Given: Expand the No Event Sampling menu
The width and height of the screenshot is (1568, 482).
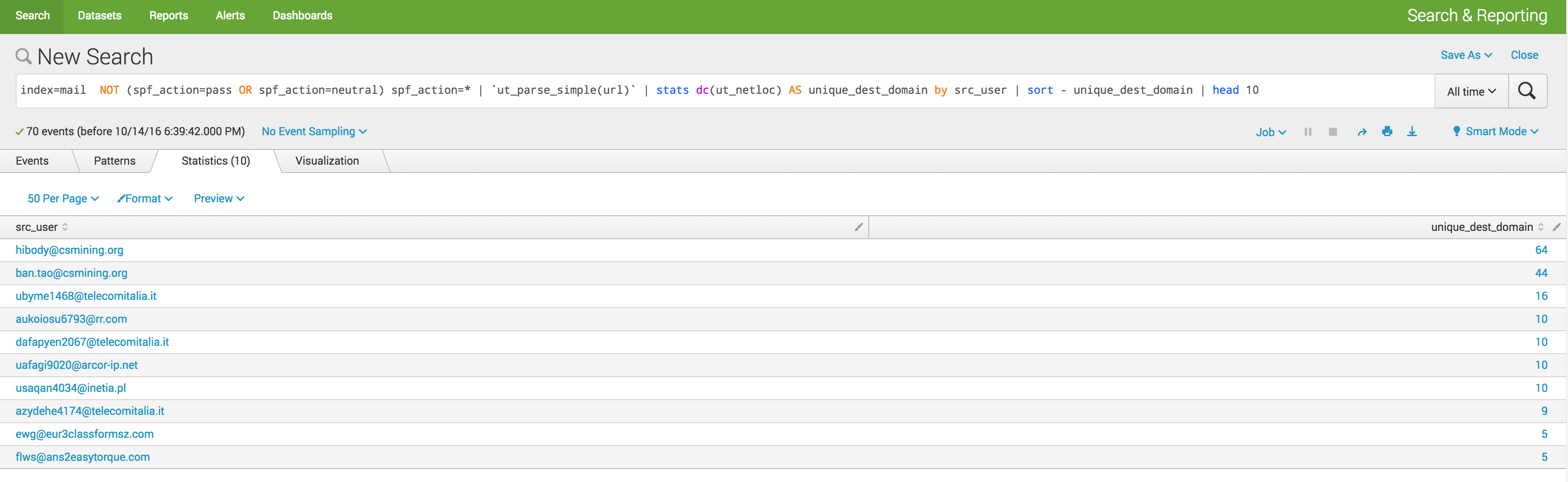Looking at the screenshot, I should [x=314, y=132].
